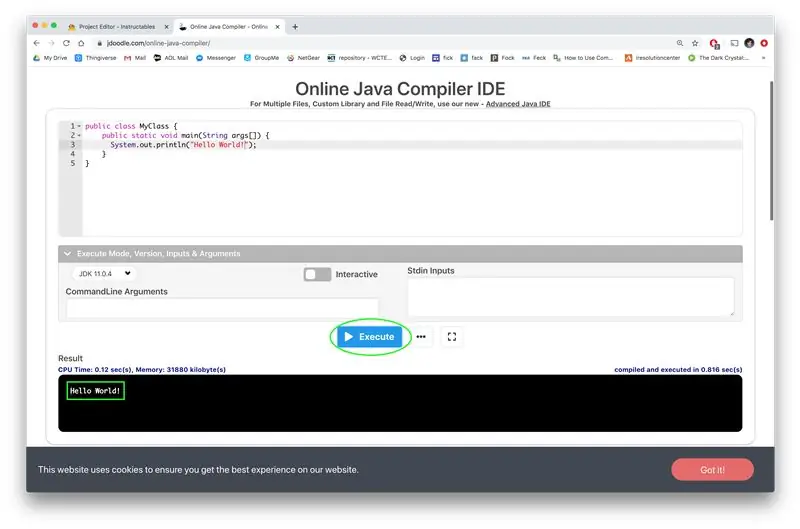
Task: Close the Online Java Compiler tab
Action: tap(277, 27)
